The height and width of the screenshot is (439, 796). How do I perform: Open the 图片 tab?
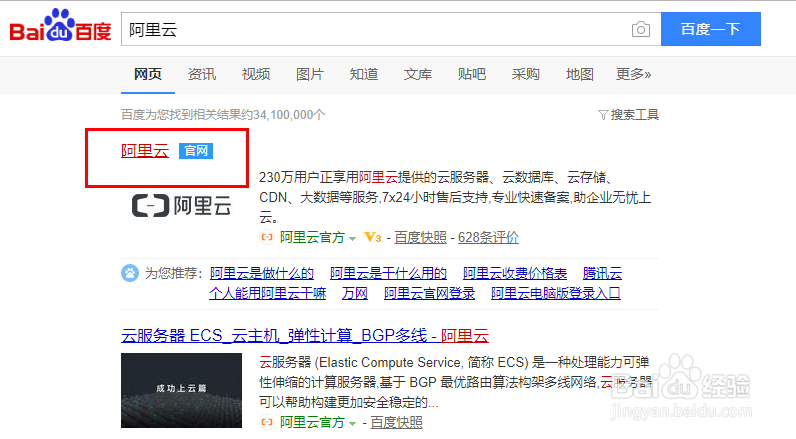[x=310, y=74]
